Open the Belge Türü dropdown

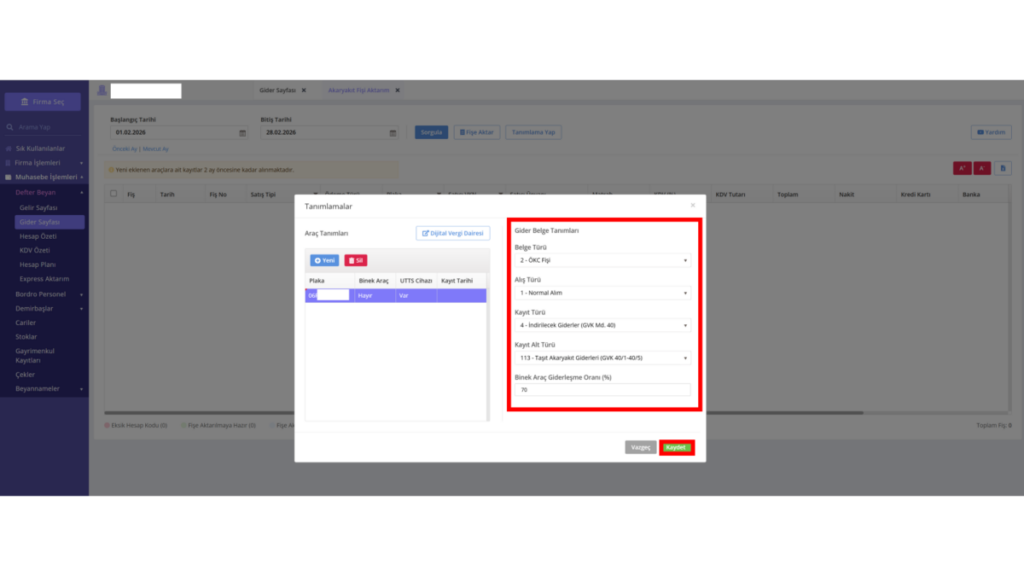point(602,261)
